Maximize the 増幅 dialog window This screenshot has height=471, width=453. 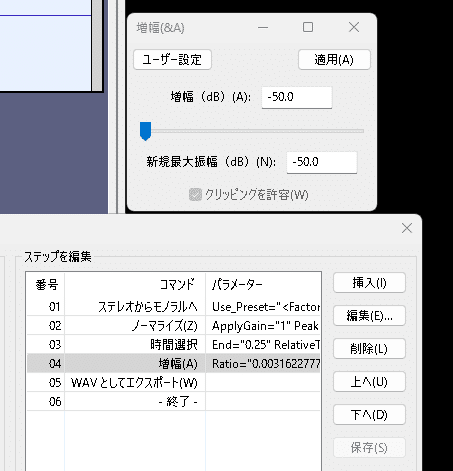coord(308,27)
